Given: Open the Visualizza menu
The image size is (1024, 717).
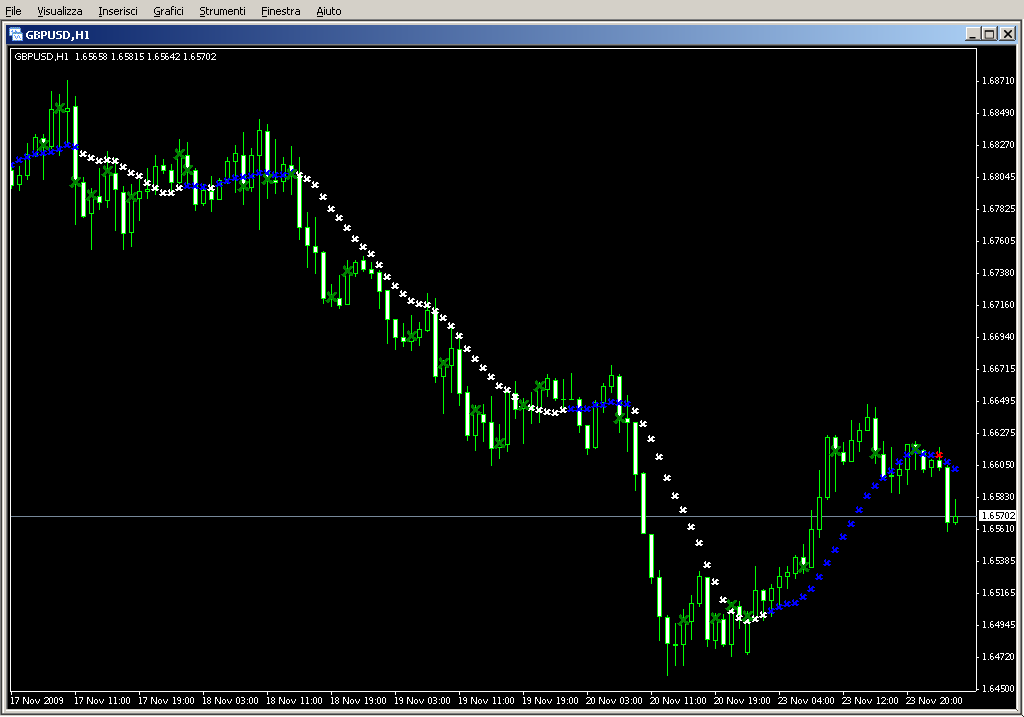Looking at the screenshot, I should [59, 11].
